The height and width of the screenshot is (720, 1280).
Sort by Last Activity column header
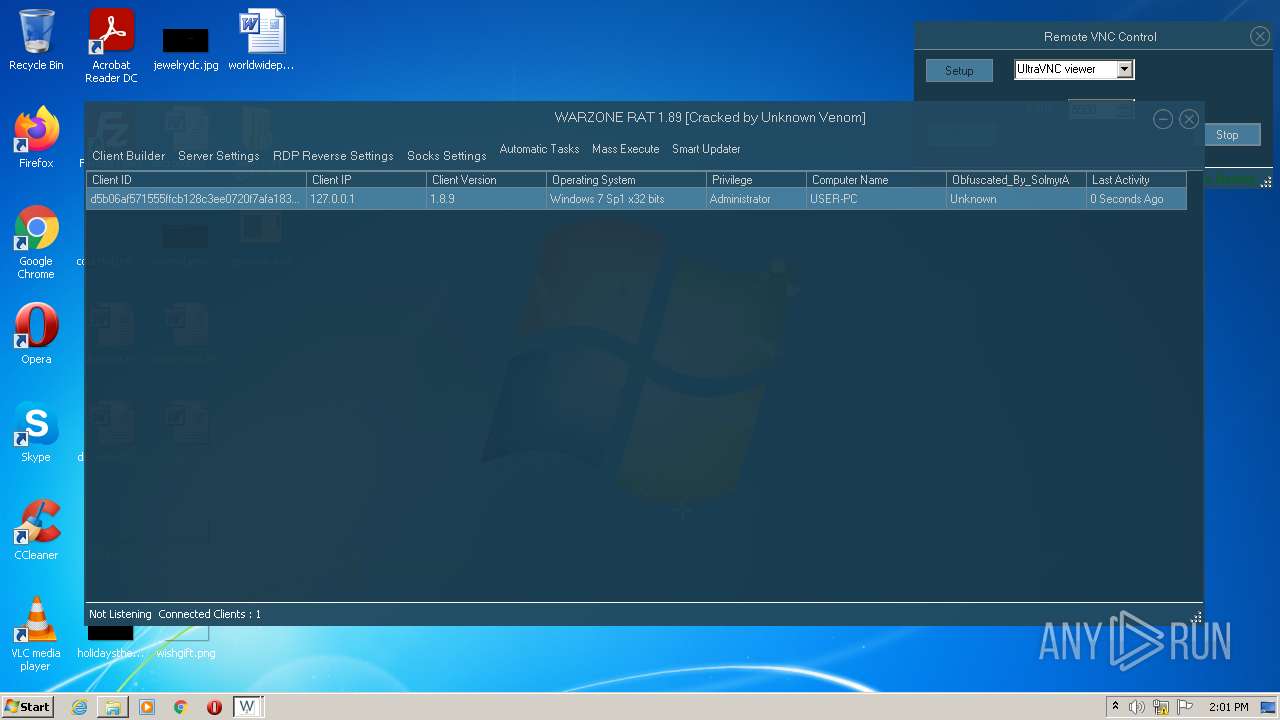[x=1137, y=180]
